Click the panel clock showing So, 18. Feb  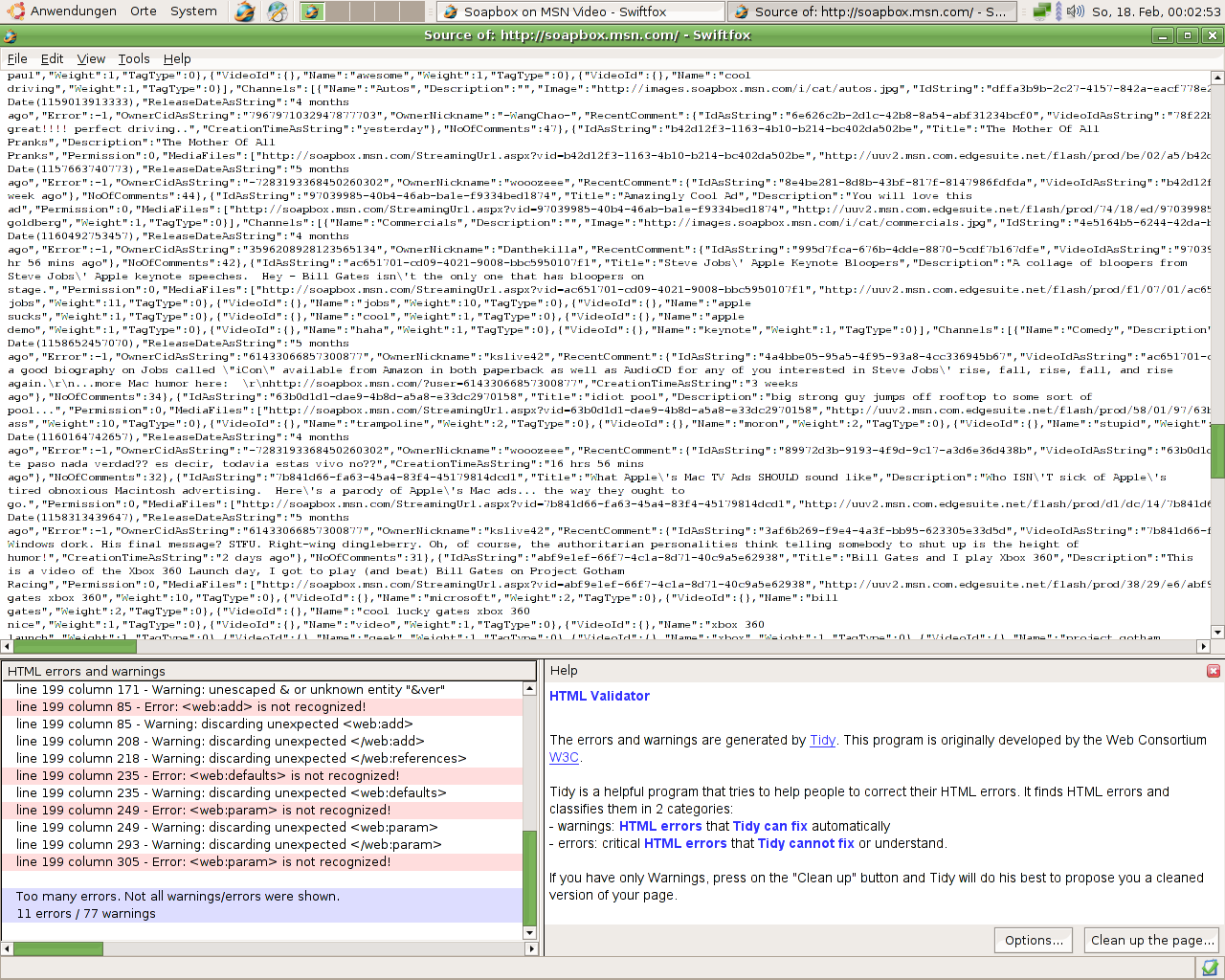1156,11
